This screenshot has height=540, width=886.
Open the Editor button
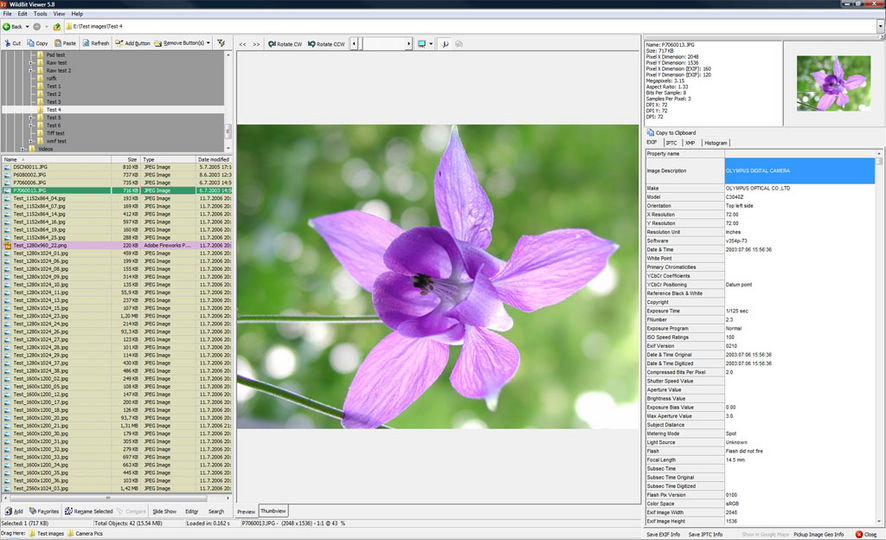(x=192, y=511)
